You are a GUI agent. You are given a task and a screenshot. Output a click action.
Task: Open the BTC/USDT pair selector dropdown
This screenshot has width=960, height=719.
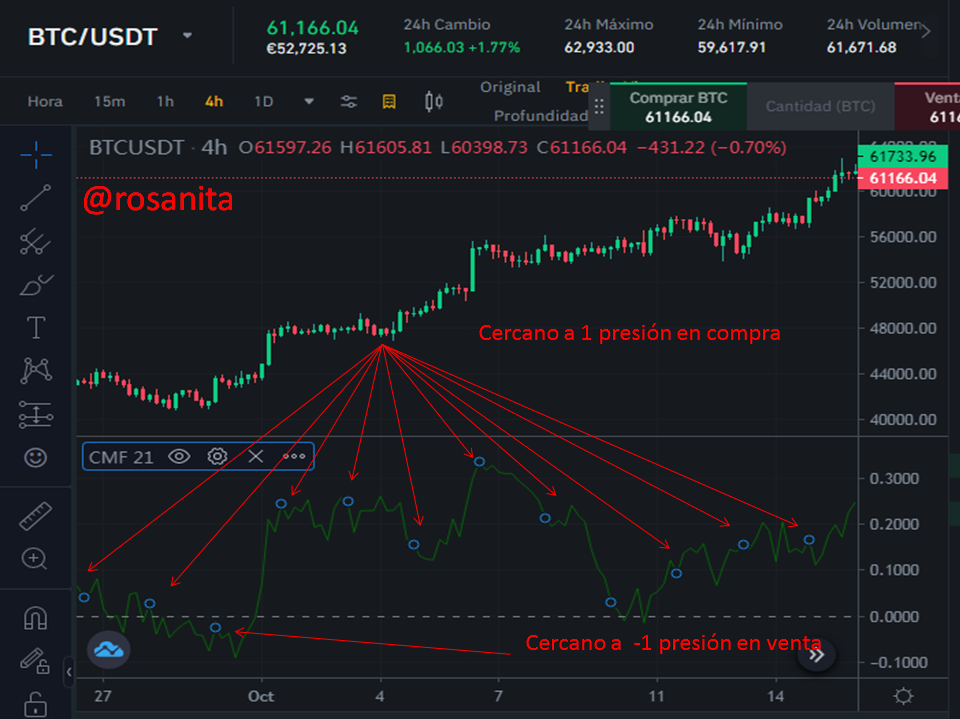tap(187, 36)
